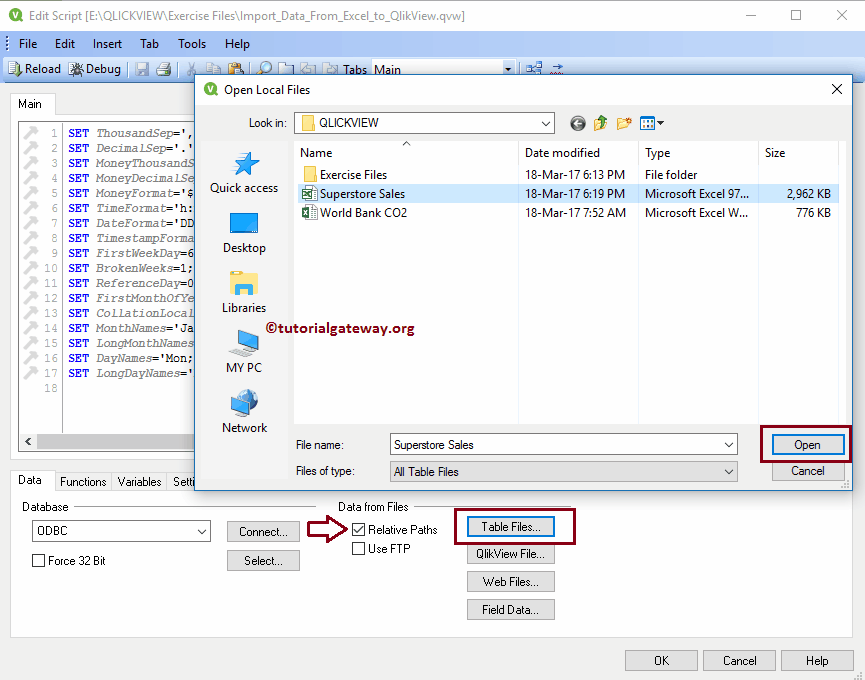Close the Open Local Files dialog
Image resolution: width=865 pixels, height=680 pixels.
pos(836,89)
